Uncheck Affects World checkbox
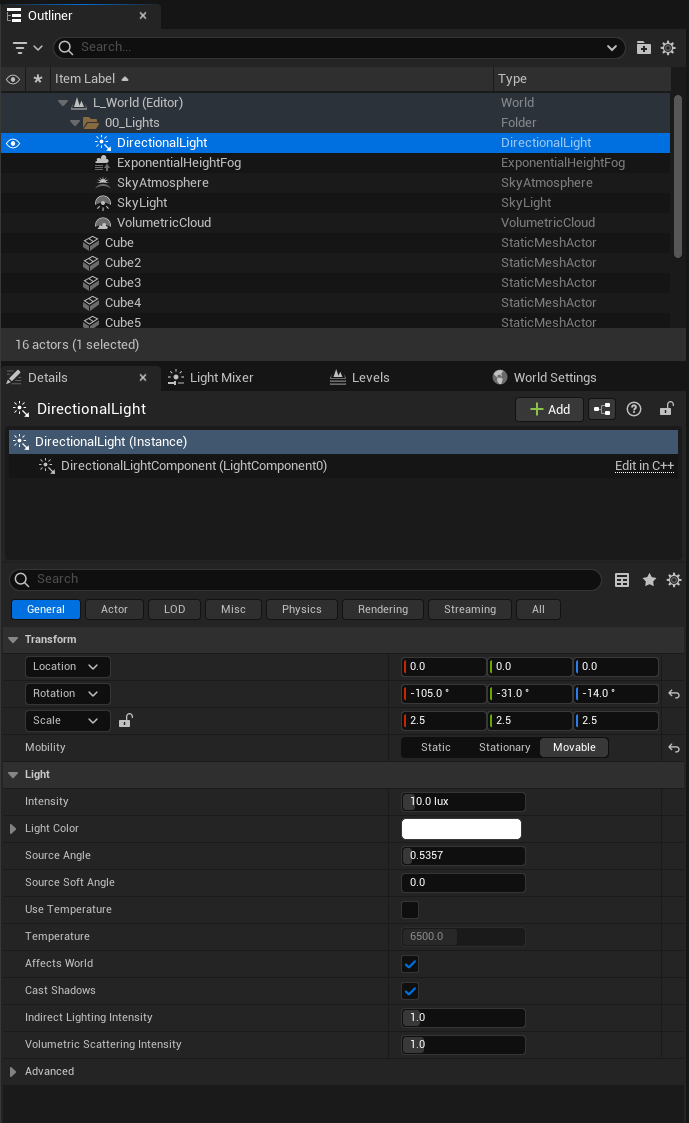689x1123 pixels. tap(410, 964)
